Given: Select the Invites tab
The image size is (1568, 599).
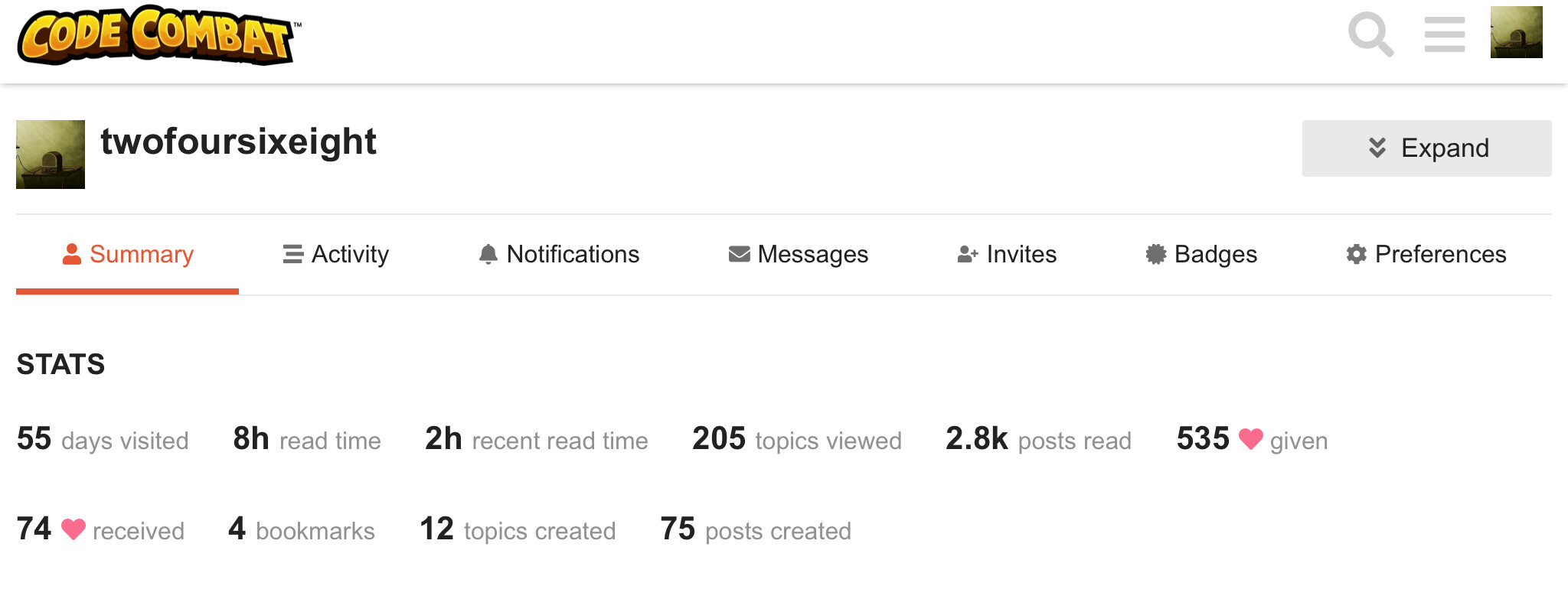Looking at the screenshot, I should click(x=1007, y=254).
